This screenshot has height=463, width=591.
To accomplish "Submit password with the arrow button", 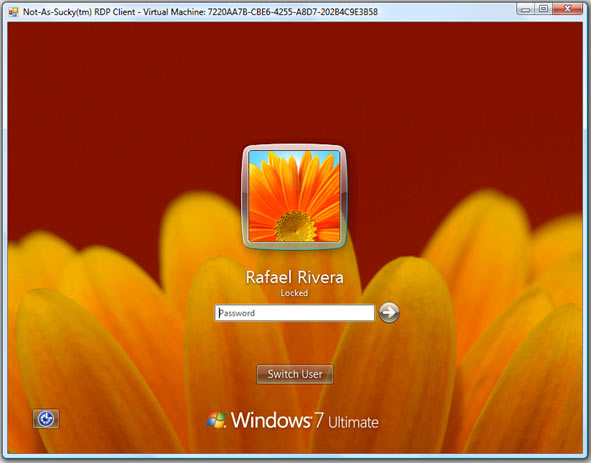I will pyautogui.click(x=389, y=312).
